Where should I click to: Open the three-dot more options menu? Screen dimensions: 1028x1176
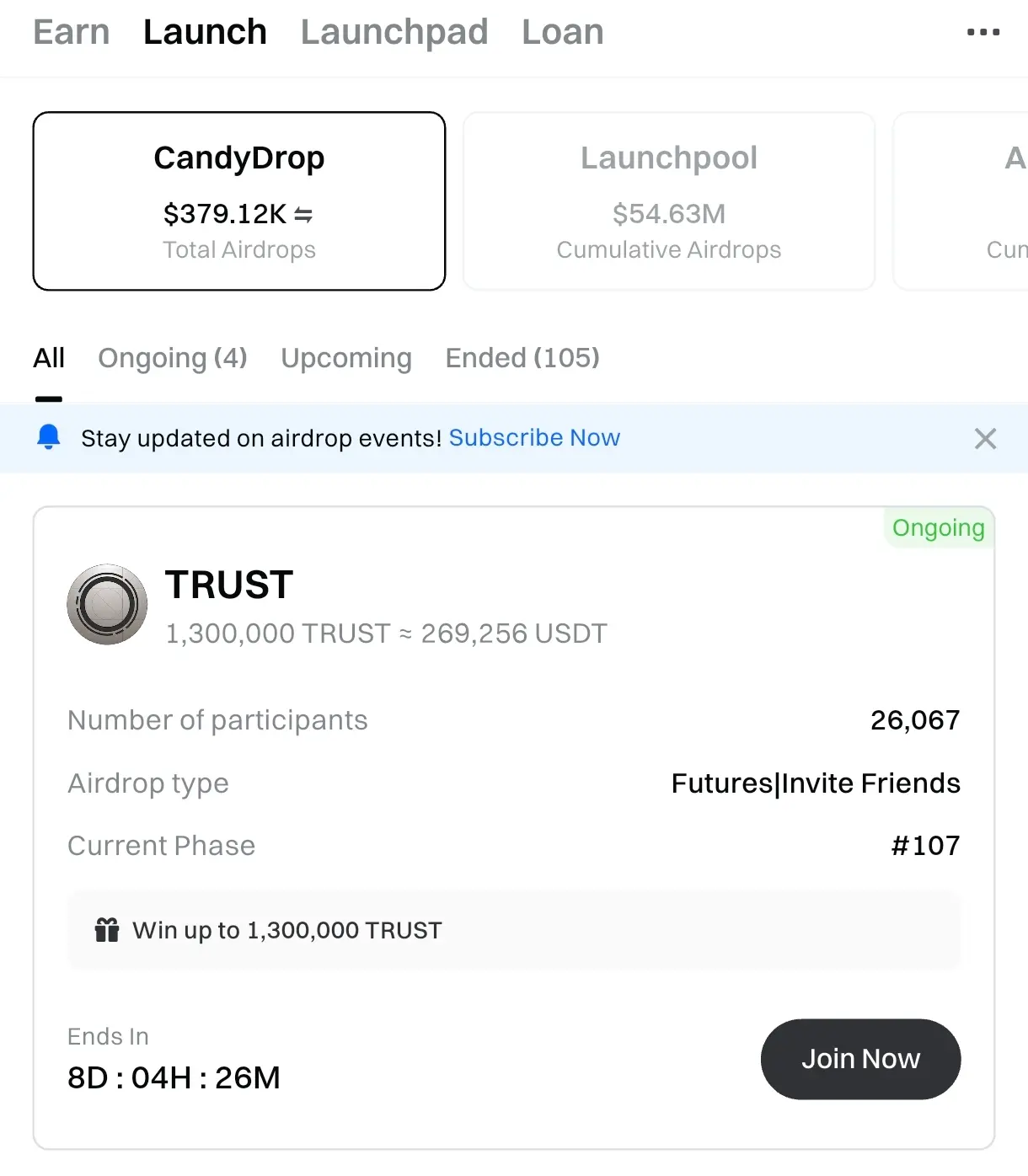(x=982, y=32)
